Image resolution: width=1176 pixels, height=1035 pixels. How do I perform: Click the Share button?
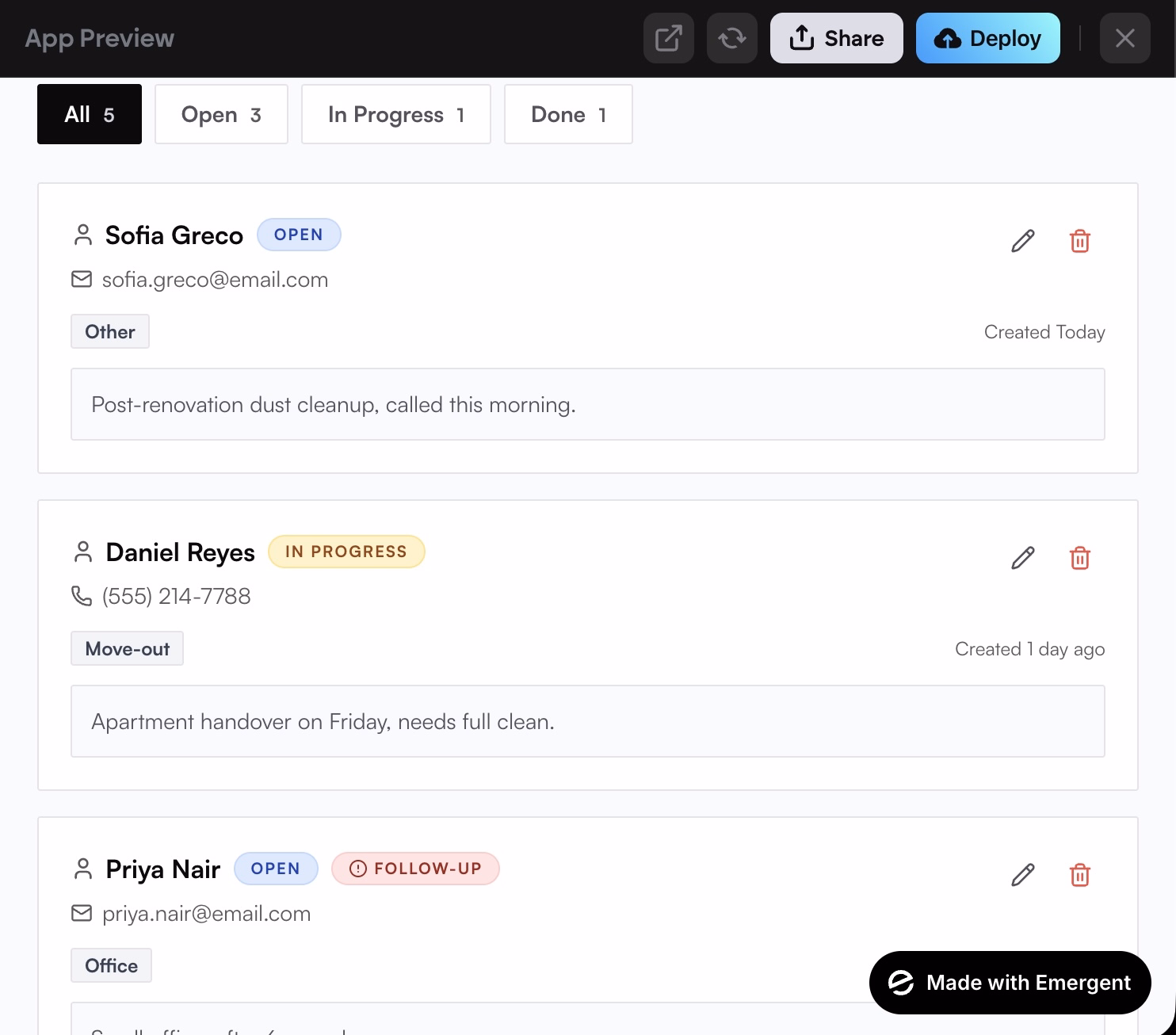coord(837,38)
